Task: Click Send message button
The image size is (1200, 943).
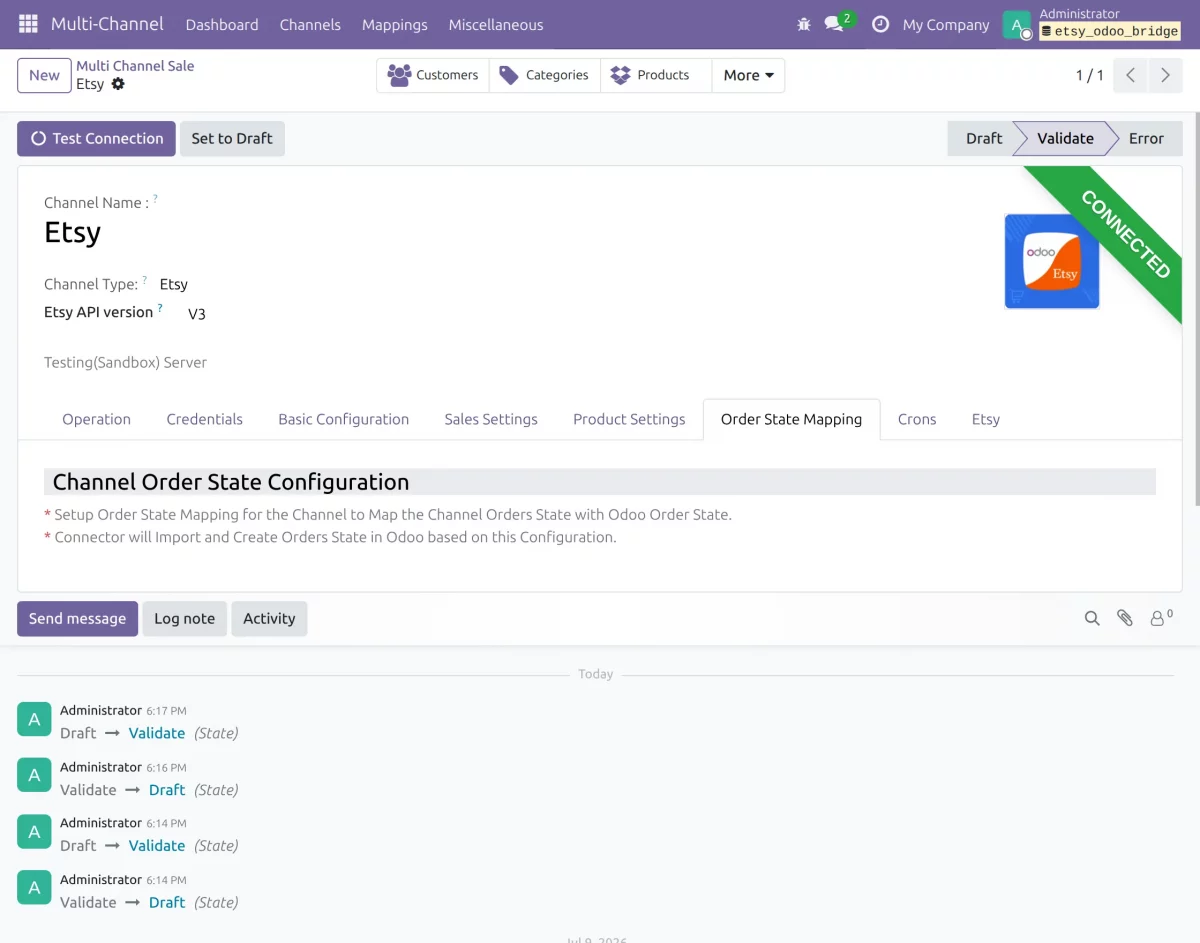Action: click(77, 618)
